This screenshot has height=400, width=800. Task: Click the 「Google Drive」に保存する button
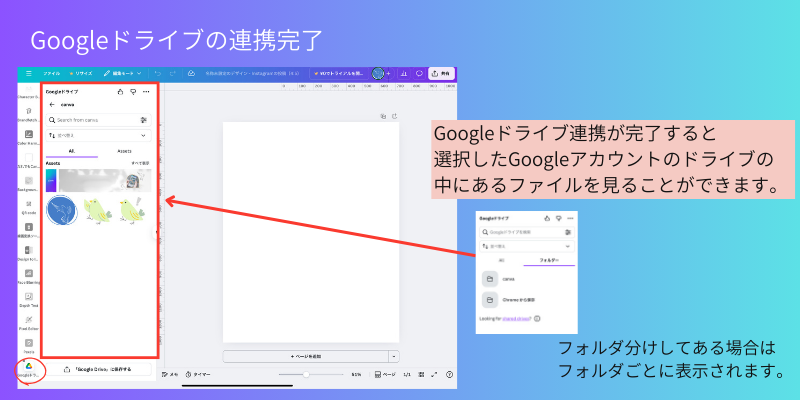98,369
